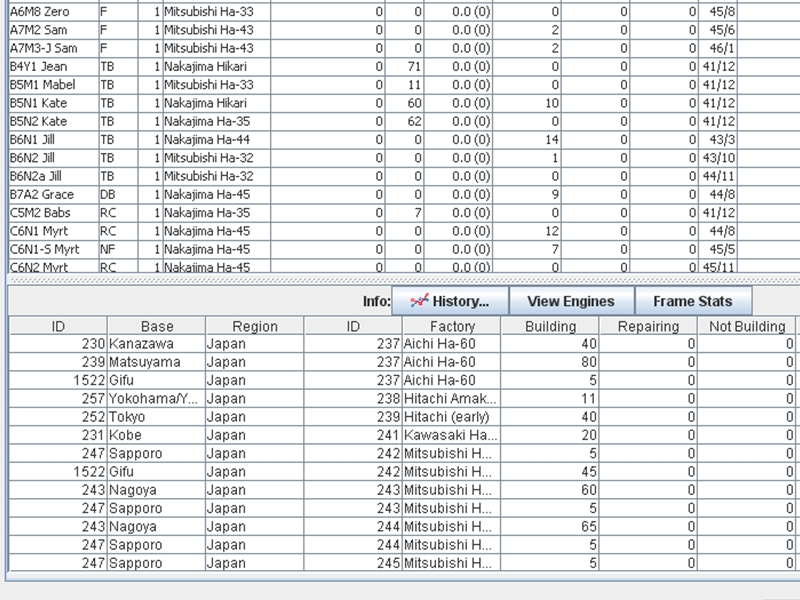
Task: Click the DB type cell for B7A2 Grace
Action: coord(118,195)
